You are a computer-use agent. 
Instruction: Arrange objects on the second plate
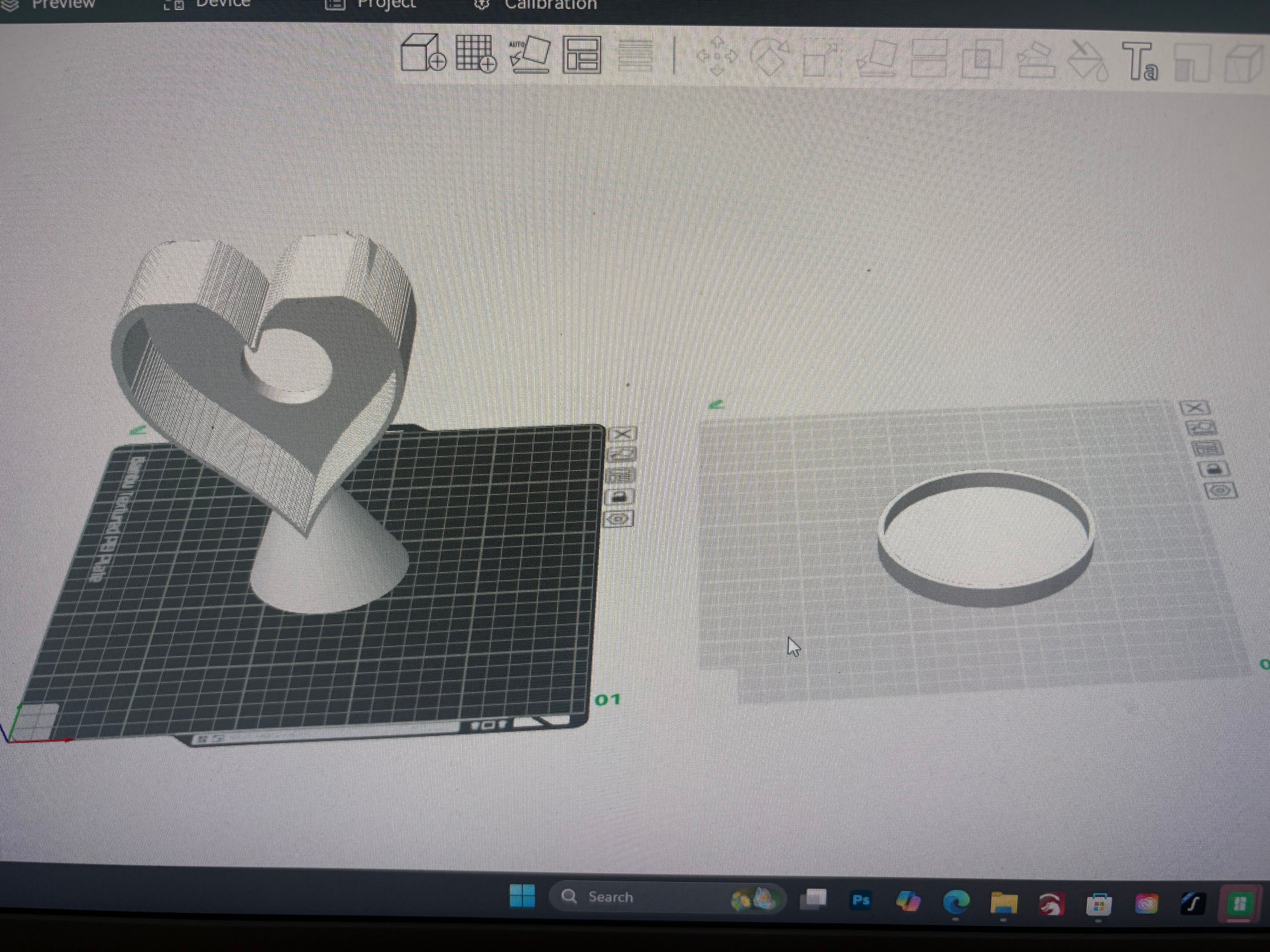[1207, 448]
